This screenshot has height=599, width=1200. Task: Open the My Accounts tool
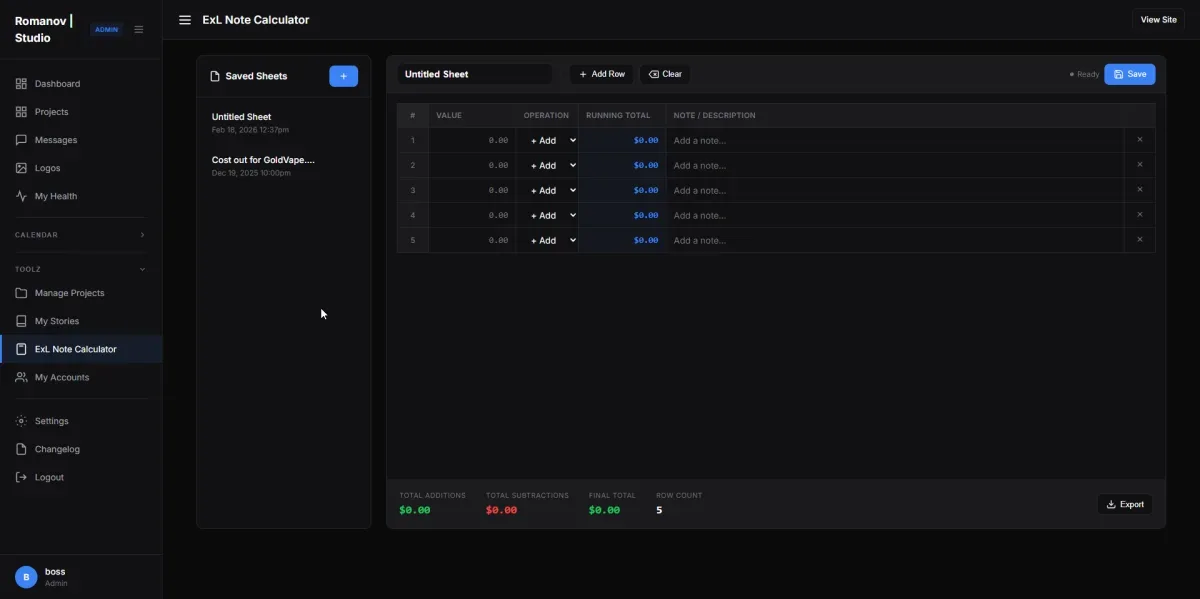coord(61,377)
